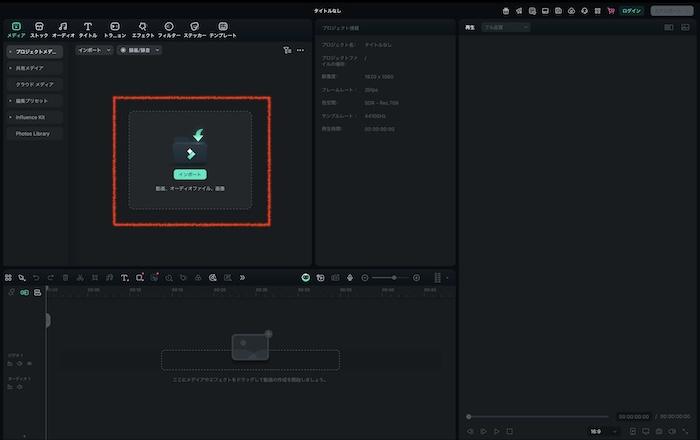The image size is (700, 440).
Task: Select the オーディオ (Audio) tab icon
Action: point(63,29)
